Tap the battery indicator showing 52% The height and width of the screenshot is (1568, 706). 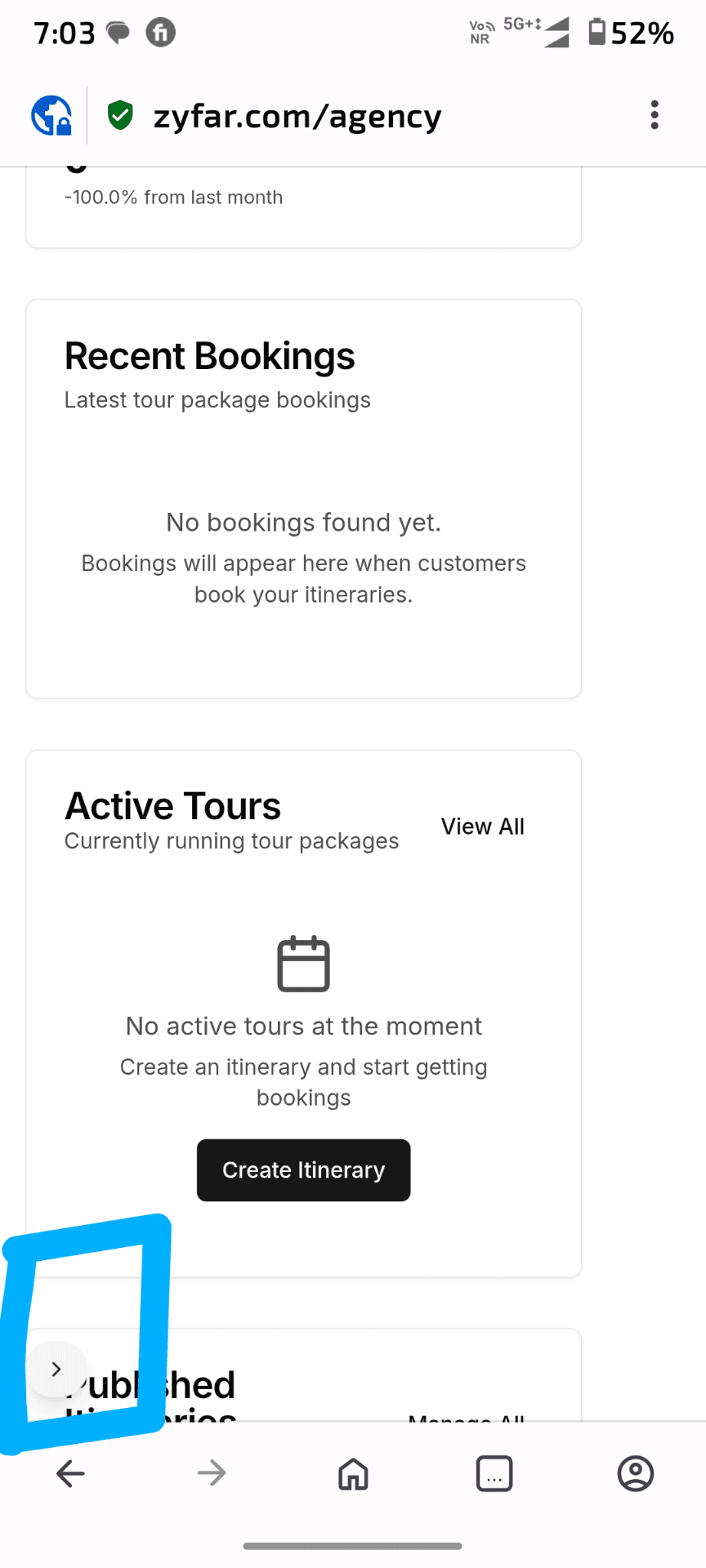631,33
